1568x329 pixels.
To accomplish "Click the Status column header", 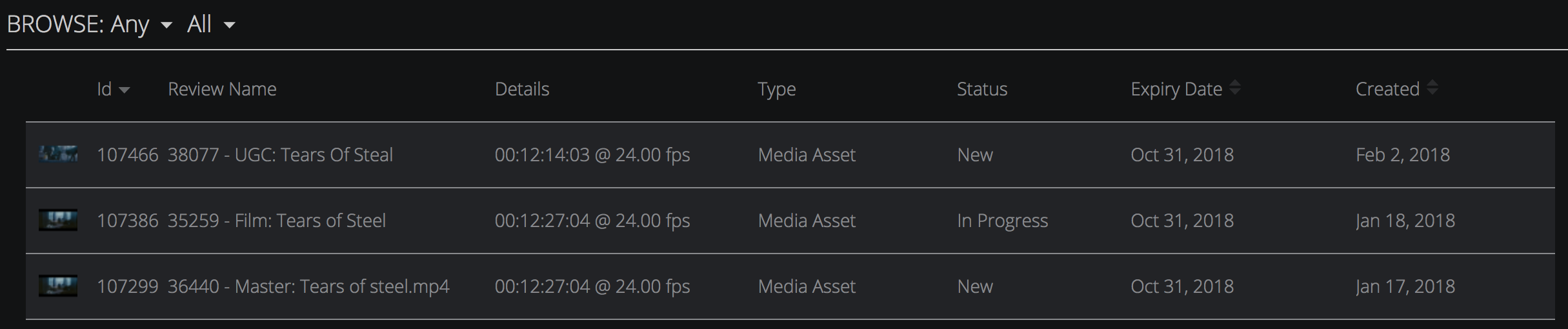I will click(x=981, y=89).
